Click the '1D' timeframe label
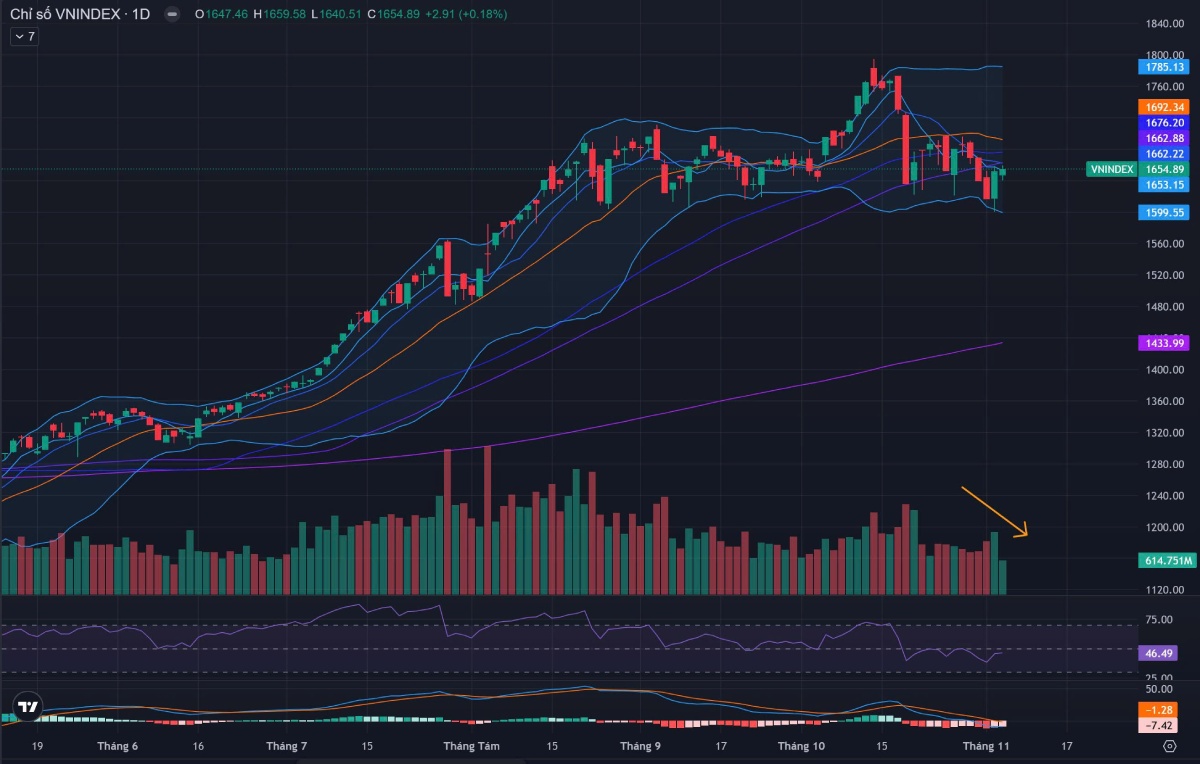Screen dimensions: 1200x764 142,15
